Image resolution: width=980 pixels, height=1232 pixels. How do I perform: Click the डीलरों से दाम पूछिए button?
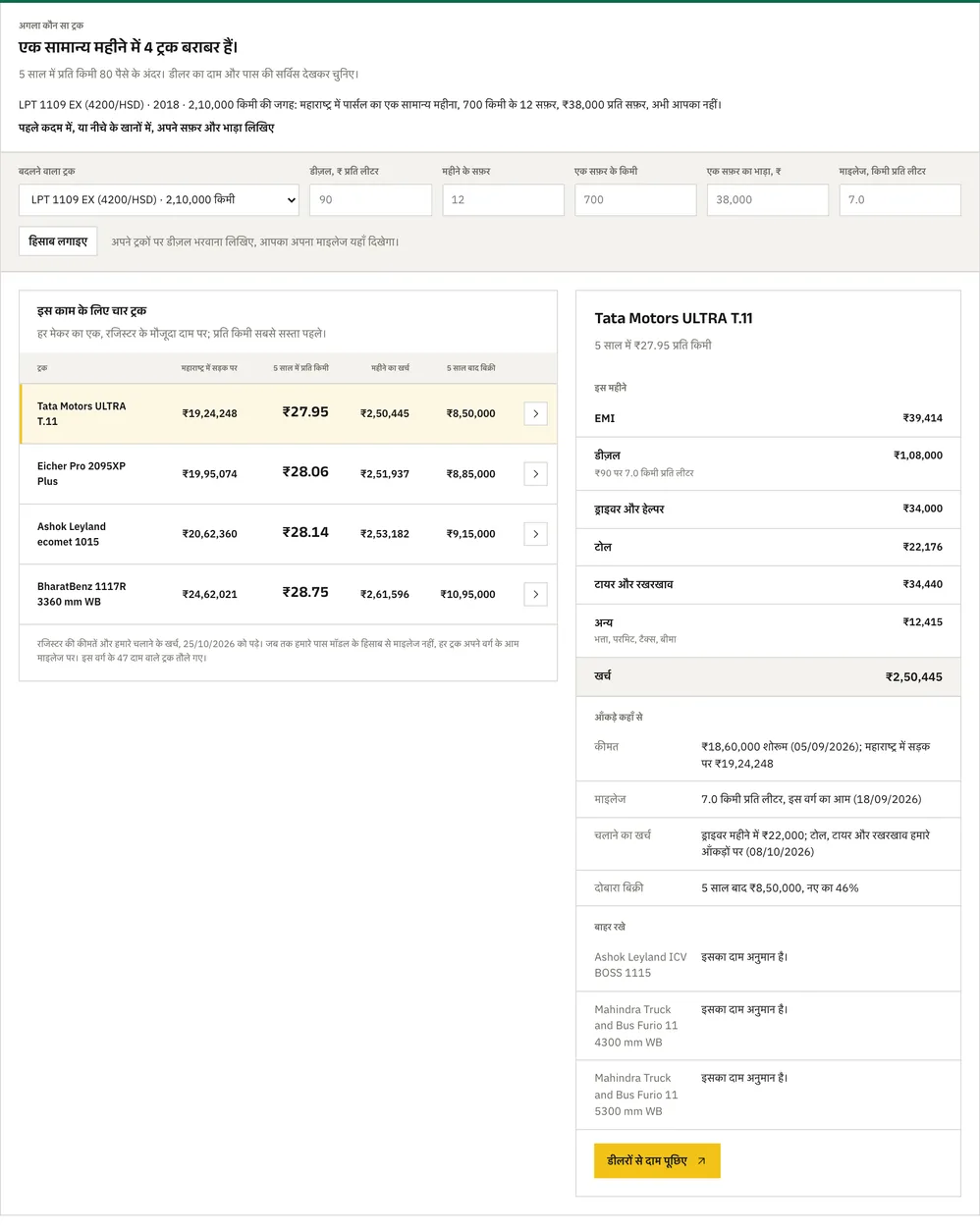[657, 1160]
